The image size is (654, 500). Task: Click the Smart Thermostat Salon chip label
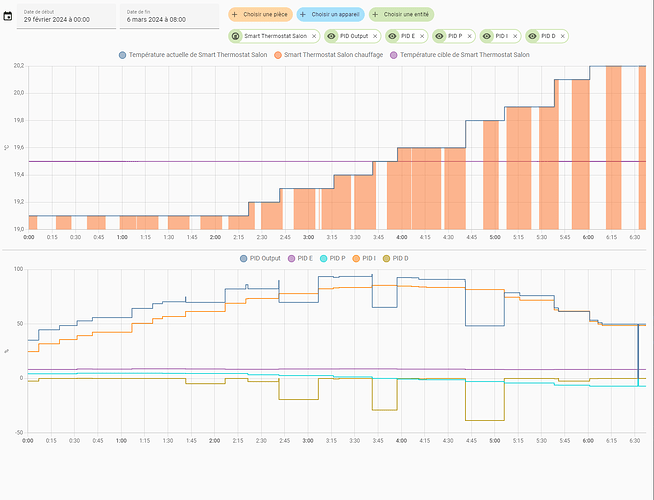(x=275, y=36)
